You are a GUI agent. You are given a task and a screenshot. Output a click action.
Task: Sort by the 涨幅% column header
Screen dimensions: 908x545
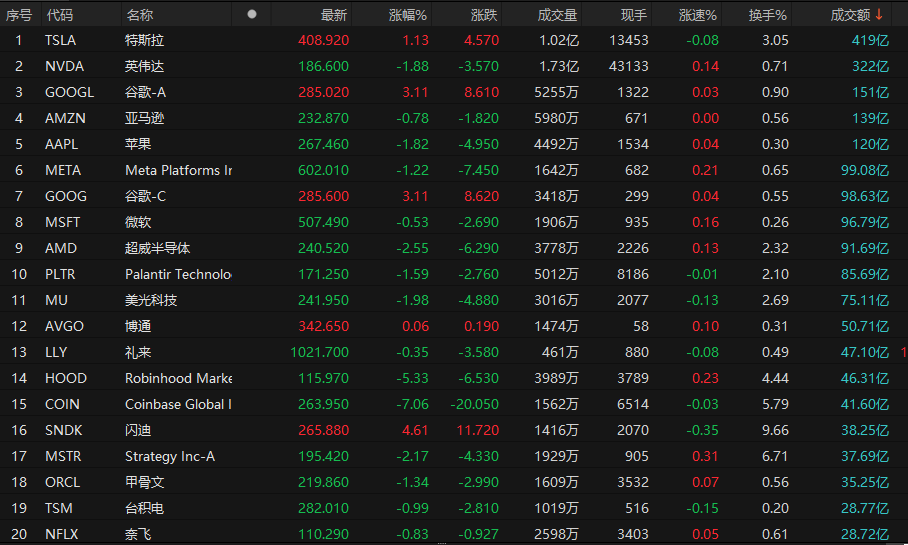(408, 15)
